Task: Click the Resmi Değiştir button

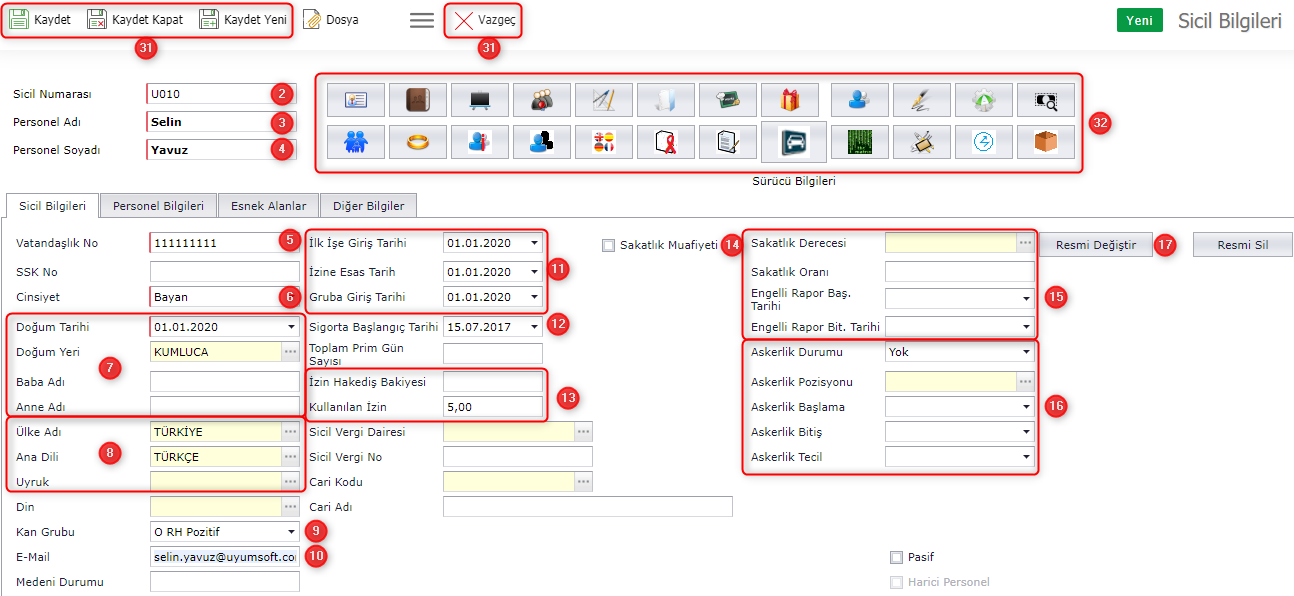Action: (x=1095, y=245)
